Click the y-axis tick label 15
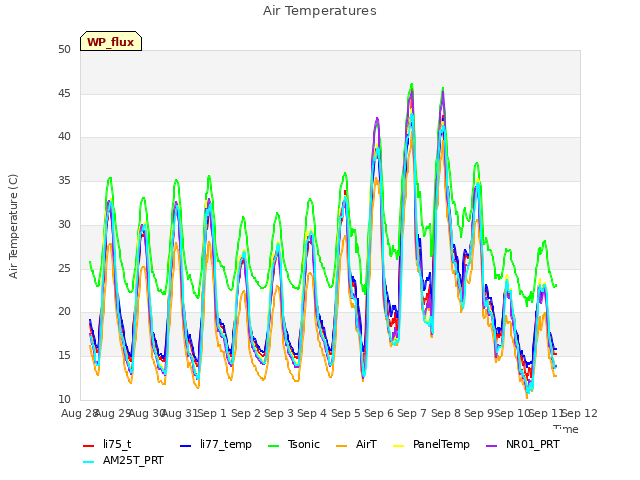The image size is (640, 480). (x=64, y=356)
